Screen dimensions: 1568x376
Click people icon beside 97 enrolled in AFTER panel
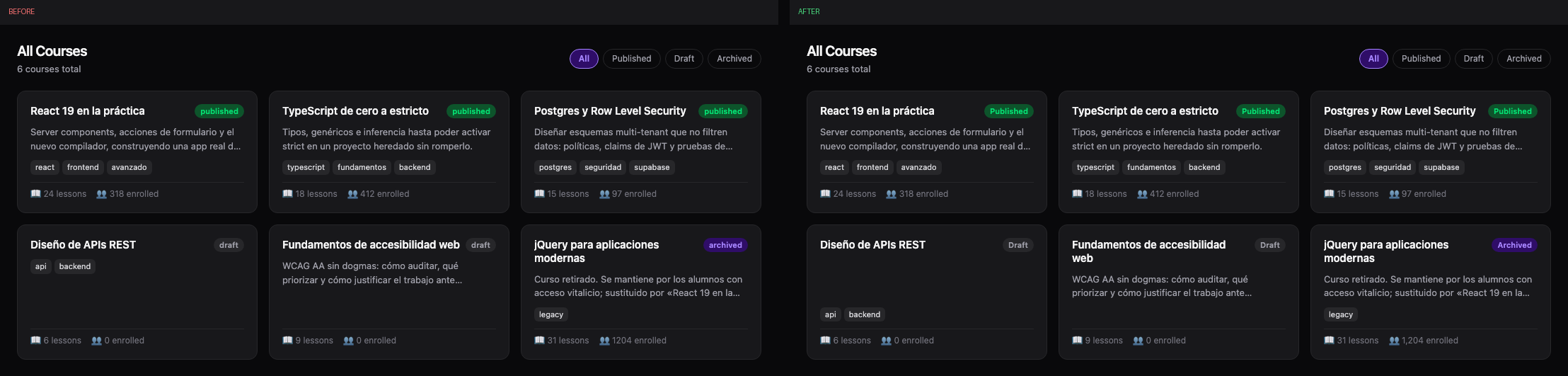[1394, 194]
